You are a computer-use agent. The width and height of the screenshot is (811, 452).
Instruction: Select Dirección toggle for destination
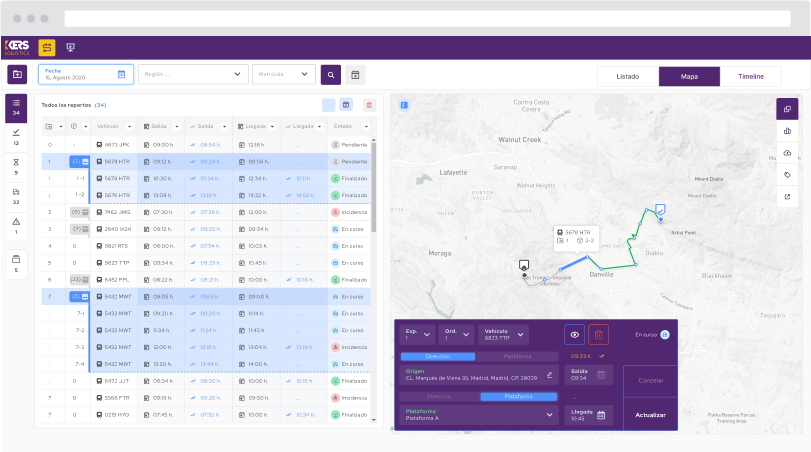point(438,396)
